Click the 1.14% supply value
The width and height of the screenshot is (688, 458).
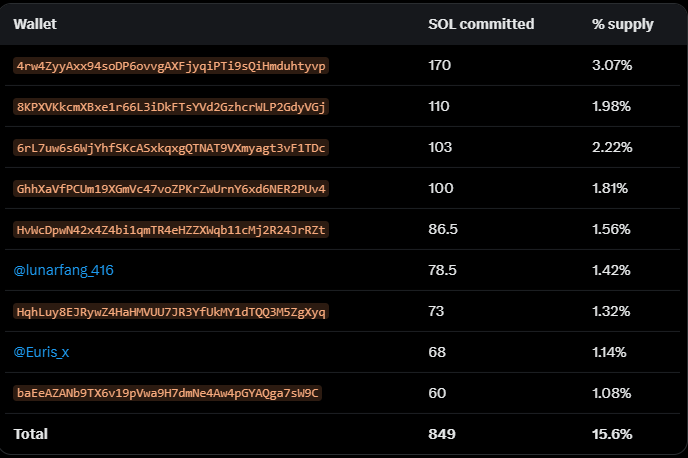(x=609, y=352)
